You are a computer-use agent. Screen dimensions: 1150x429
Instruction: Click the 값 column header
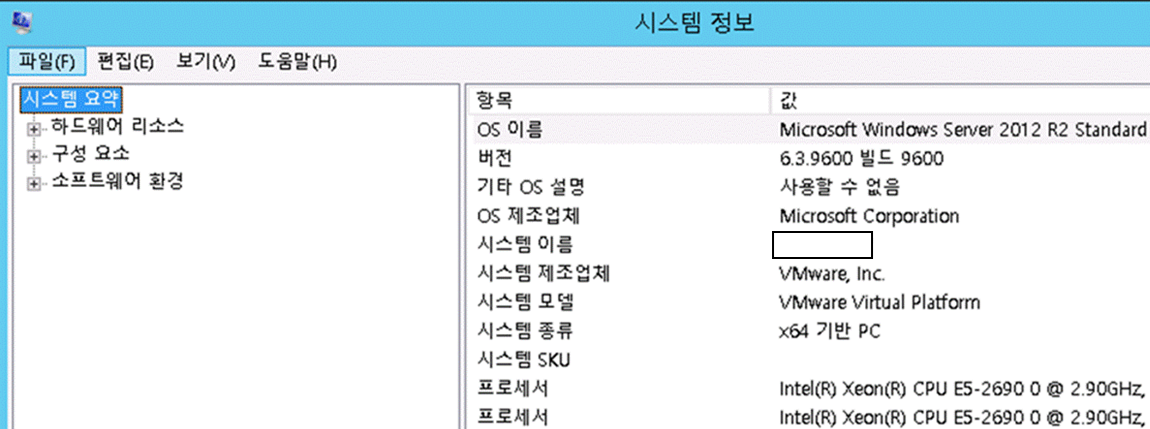tap(960, 100)
